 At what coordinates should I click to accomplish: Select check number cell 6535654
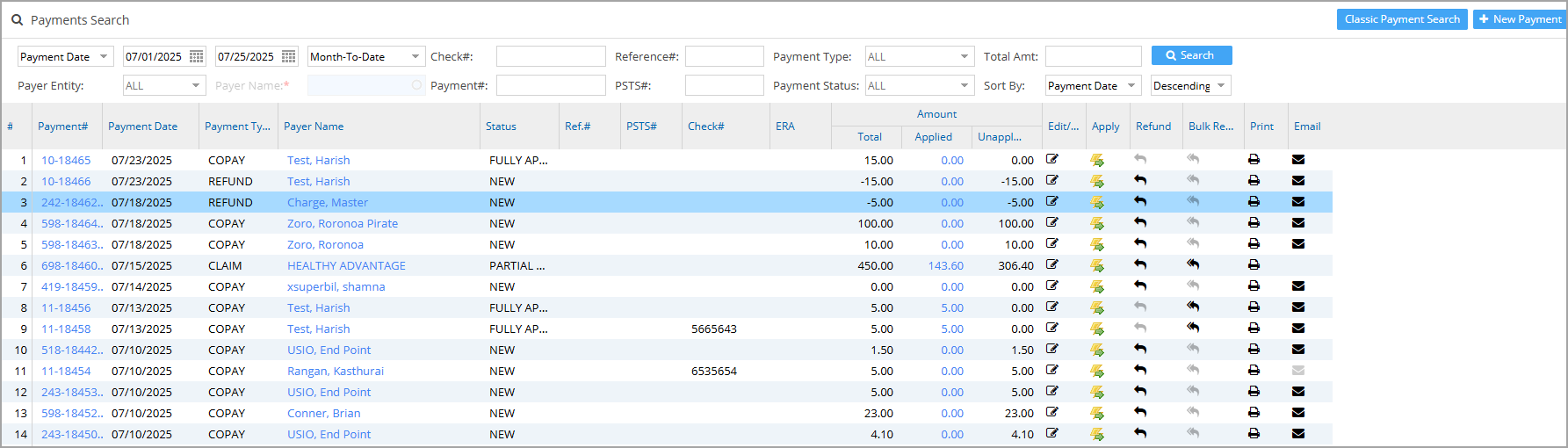click(x=714, y=371)
